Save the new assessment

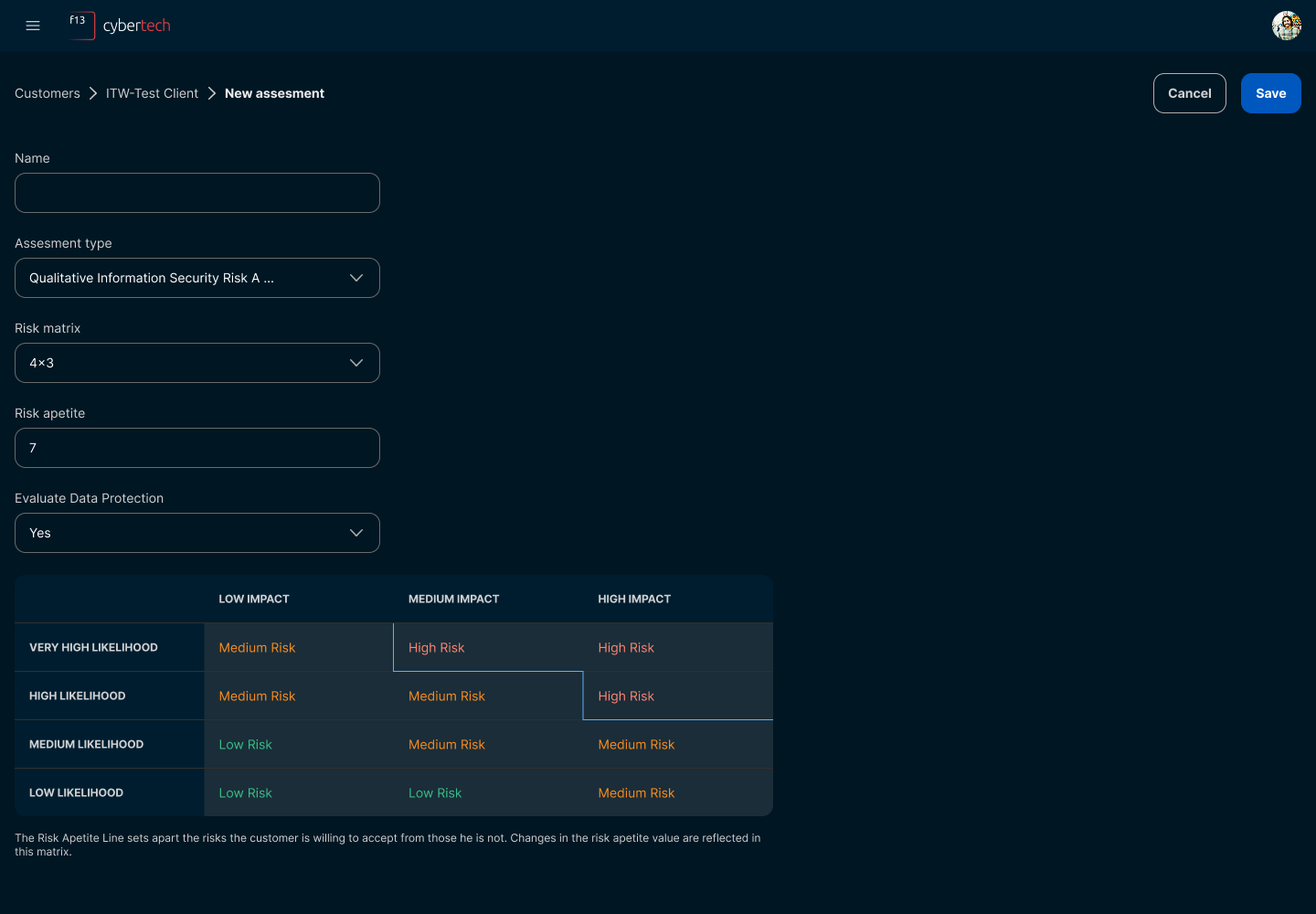click(x=1270, y=93)
